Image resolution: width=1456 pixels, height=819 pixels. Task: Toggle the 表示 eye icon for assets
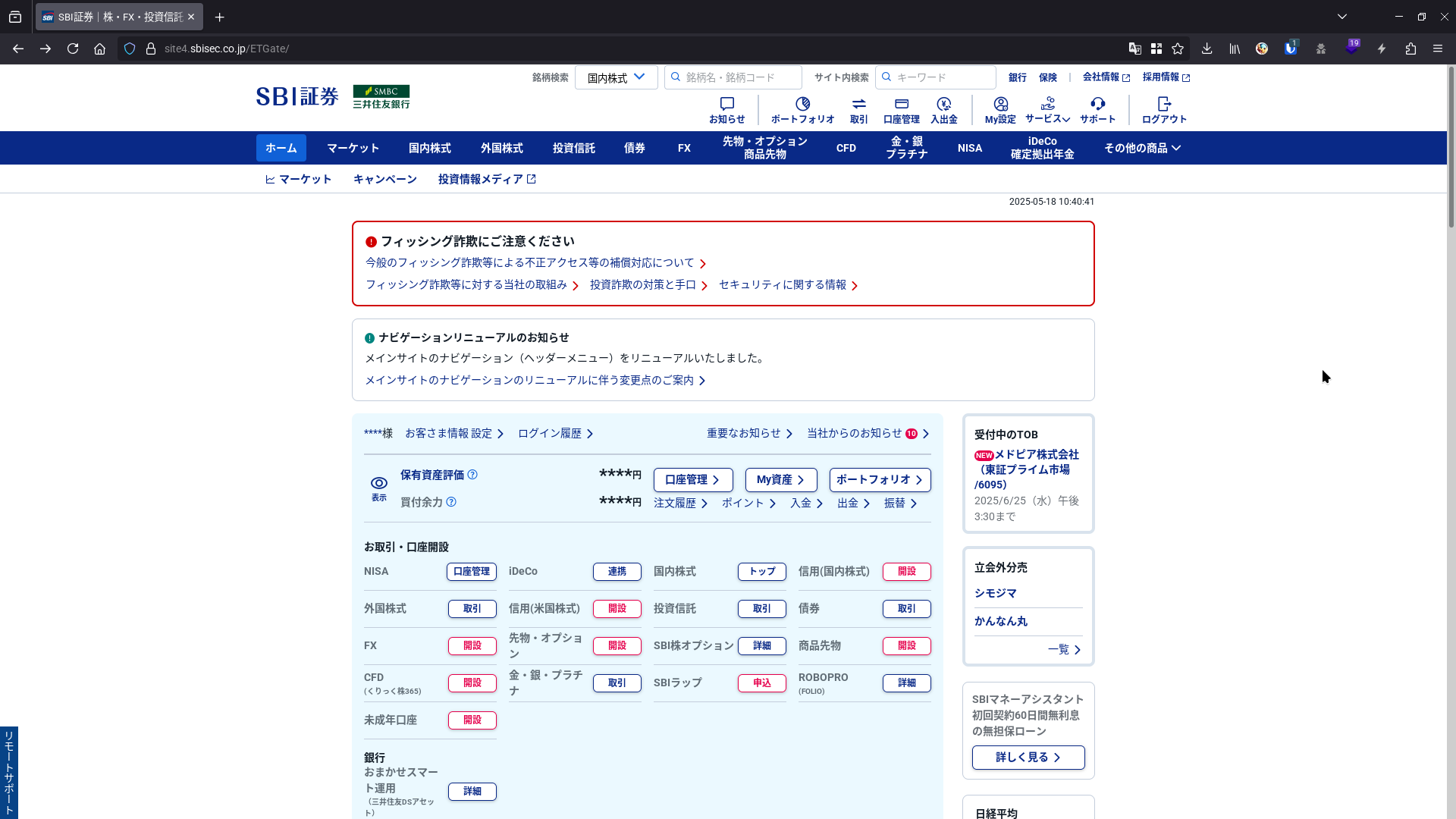[379, 488]
